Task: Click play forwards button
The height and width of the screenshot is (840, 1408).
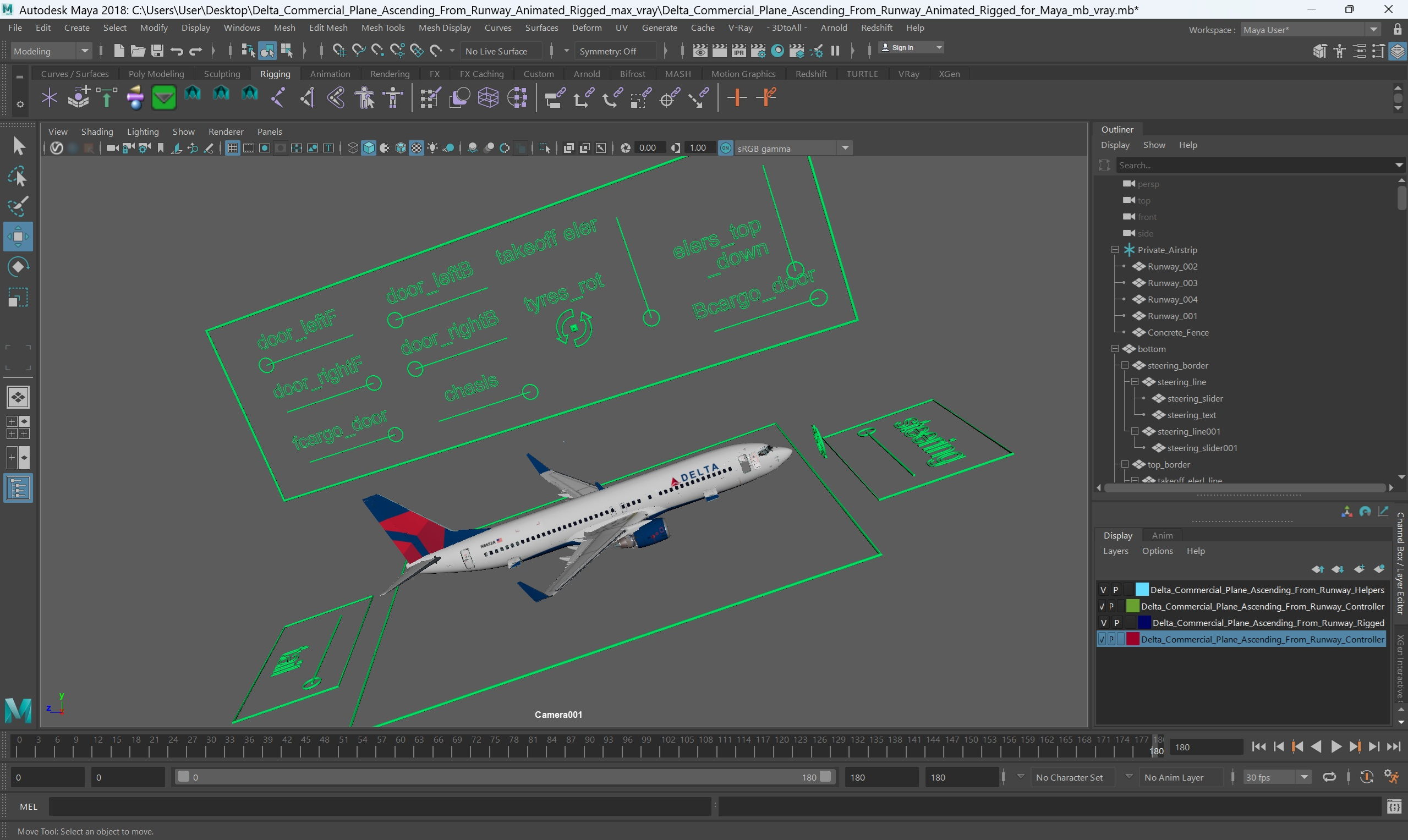Action: (x=1335, y=746)
